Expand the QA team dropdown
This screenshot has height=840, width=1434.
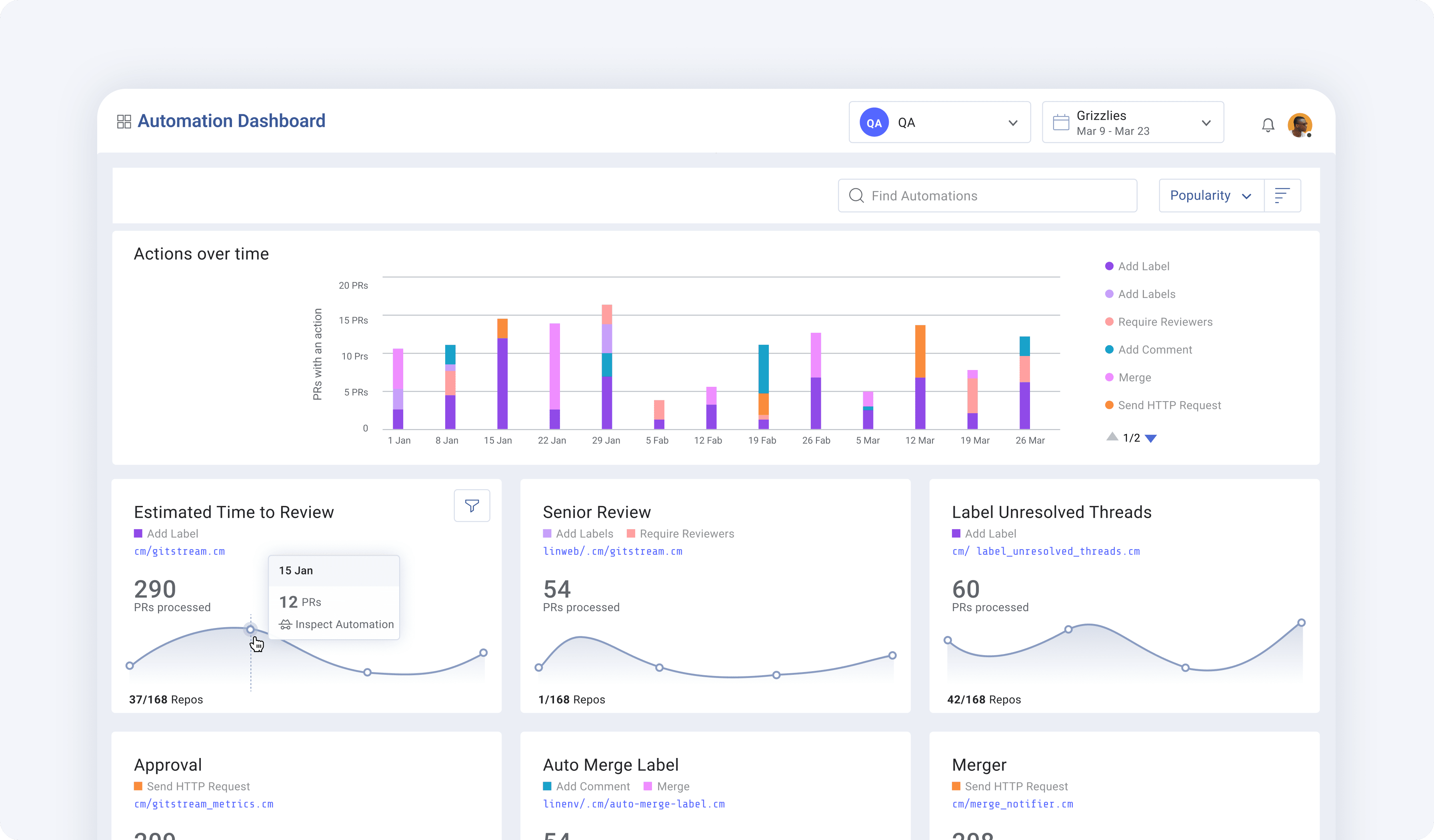click(x=940, y=122)
